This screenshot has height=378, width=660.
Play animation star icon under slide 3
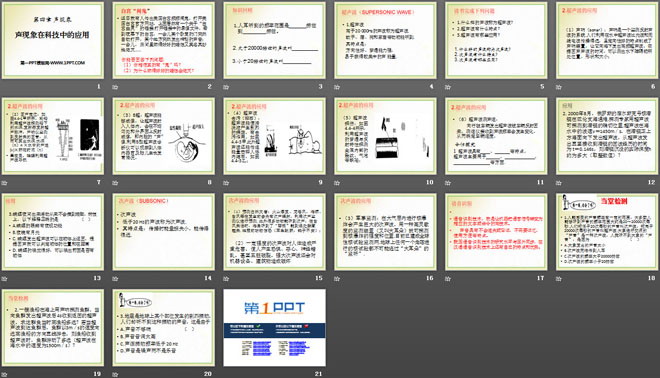click(x=226, y=87)
